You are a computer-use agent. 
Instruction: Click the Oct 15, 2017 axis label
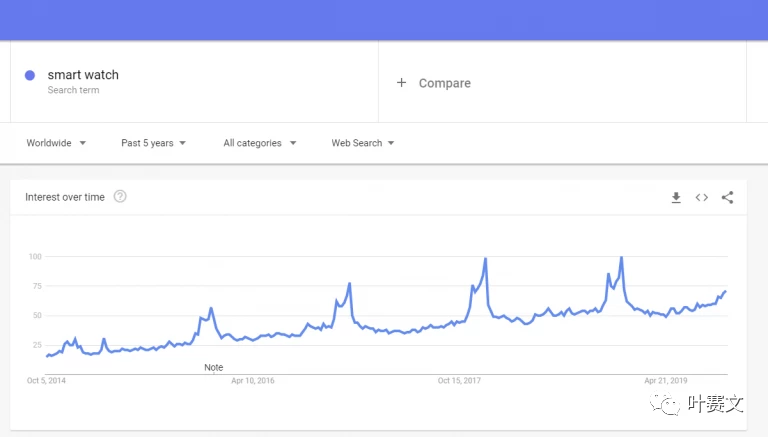(459, 380)
